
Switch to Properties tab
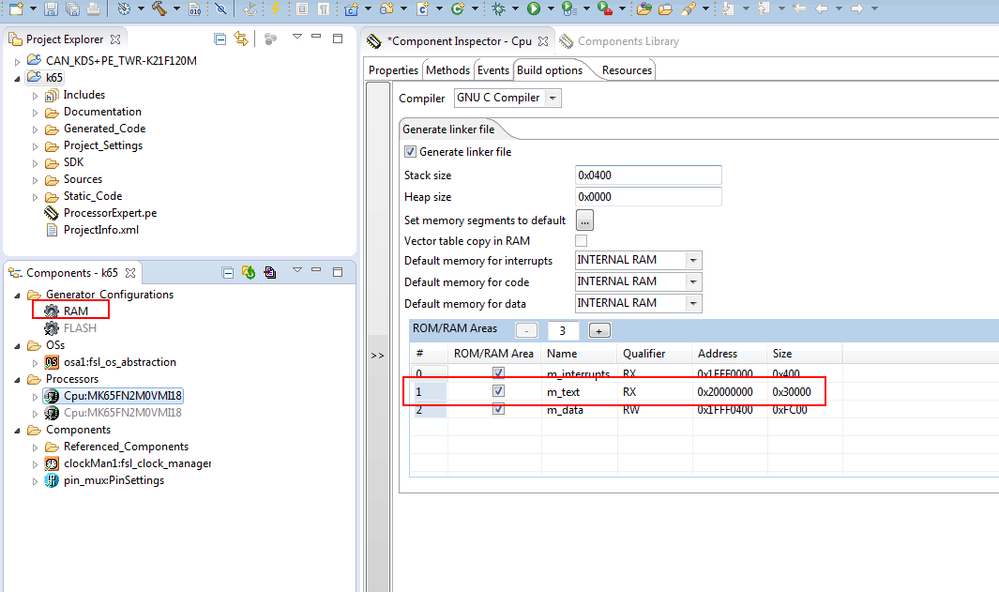pyautogui.click(x=393, y=70)
